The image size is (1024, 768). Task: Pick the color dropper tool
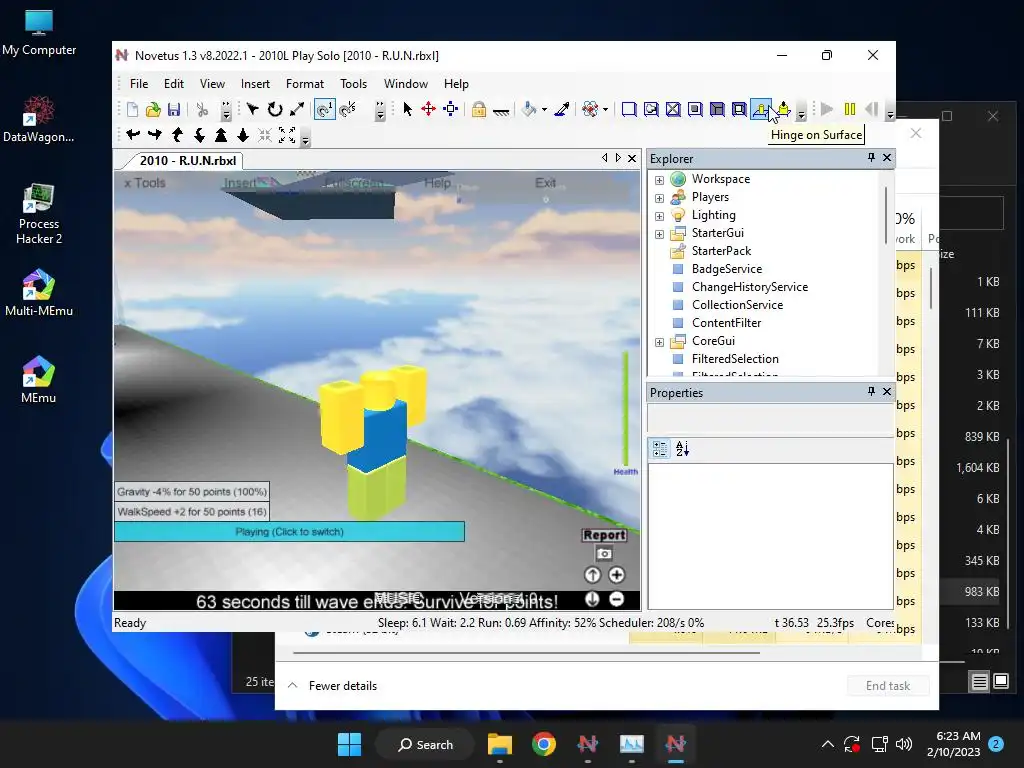coord(562,109)
